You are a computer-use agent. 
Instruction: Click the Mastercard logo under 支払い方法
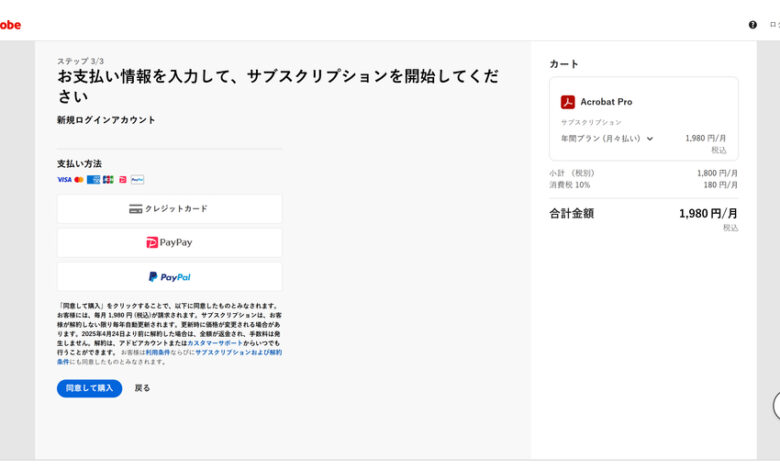[x=79, y=180]
